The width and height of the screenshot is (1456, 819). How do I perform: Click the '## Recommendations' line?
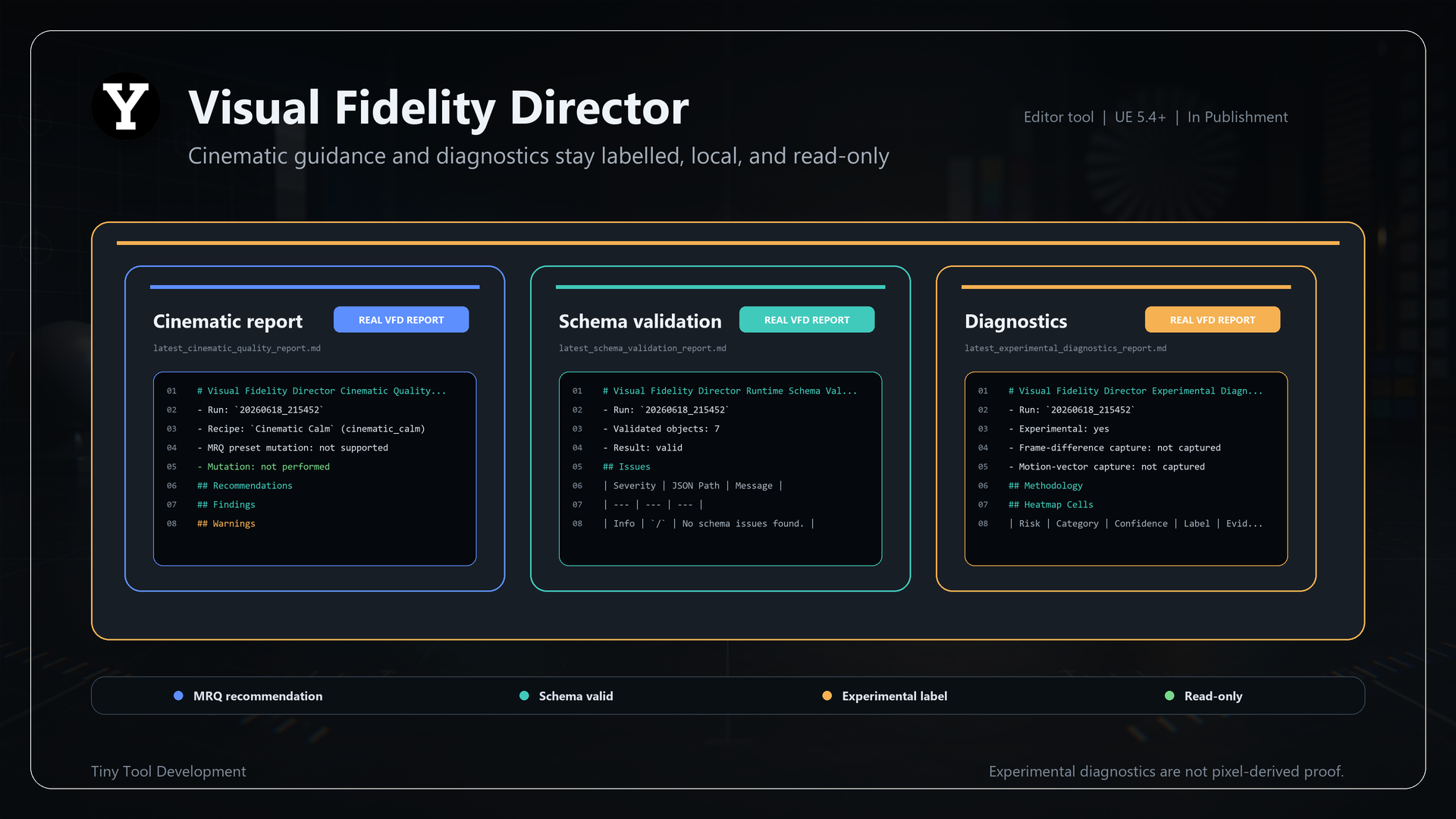point(244,486)
